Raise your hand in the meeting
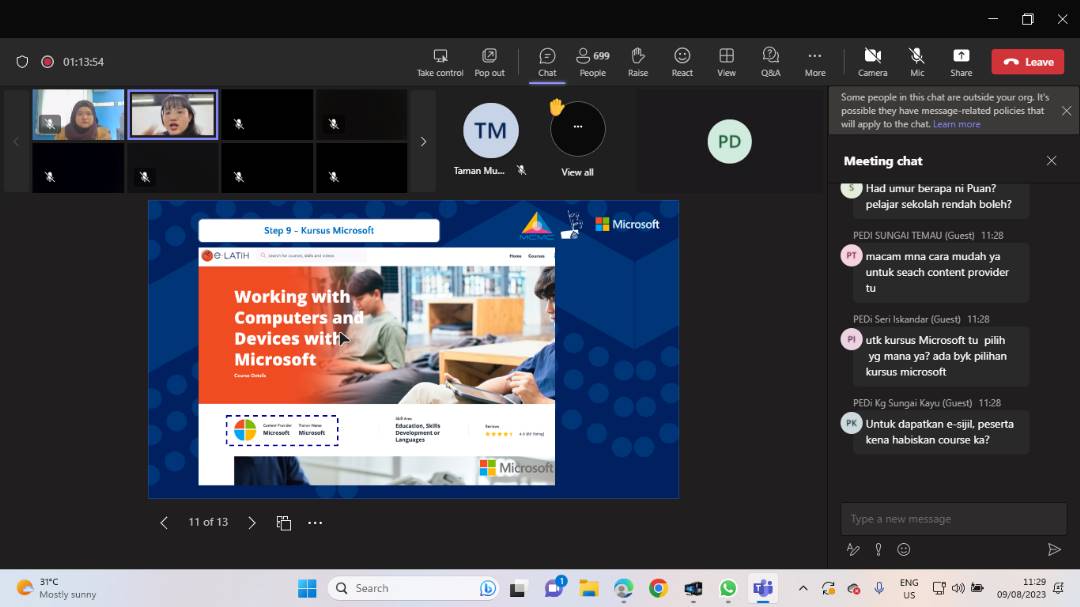1080x607 pixels. pyautogui.click(x=638, y=62)
